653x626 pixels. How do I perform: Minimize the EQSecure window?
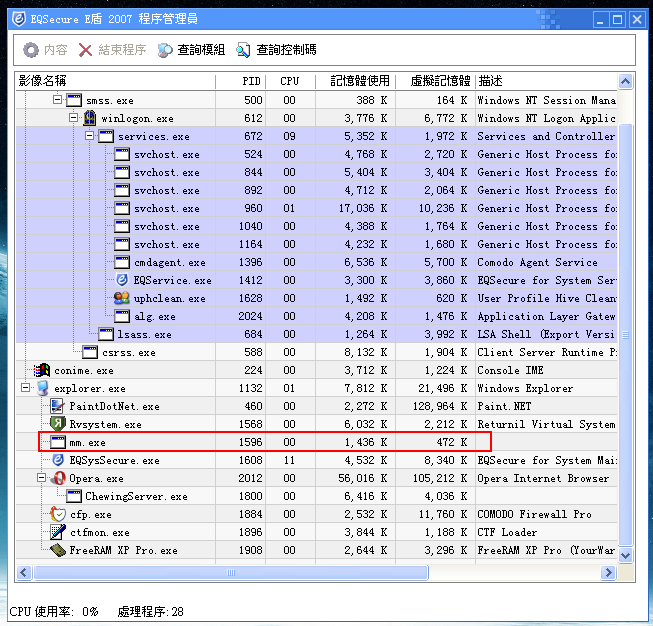point(600,19)
